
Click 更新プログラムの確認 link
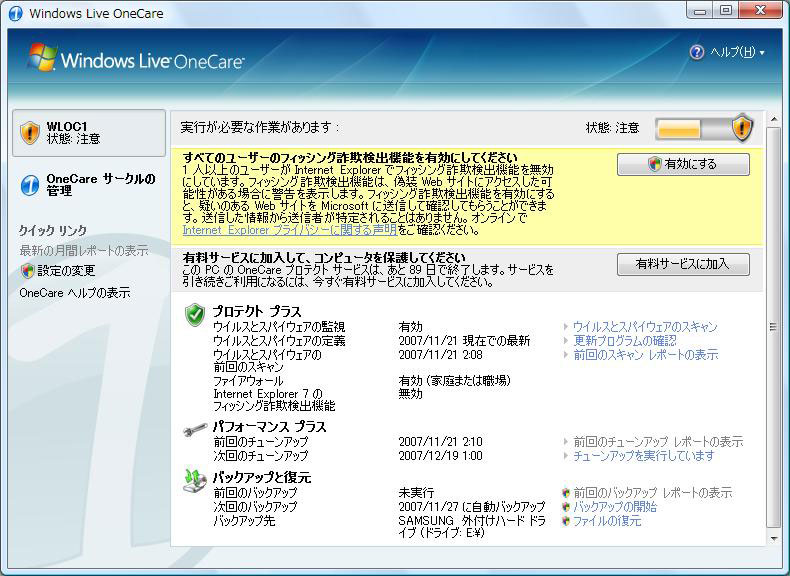pos(625,341)
